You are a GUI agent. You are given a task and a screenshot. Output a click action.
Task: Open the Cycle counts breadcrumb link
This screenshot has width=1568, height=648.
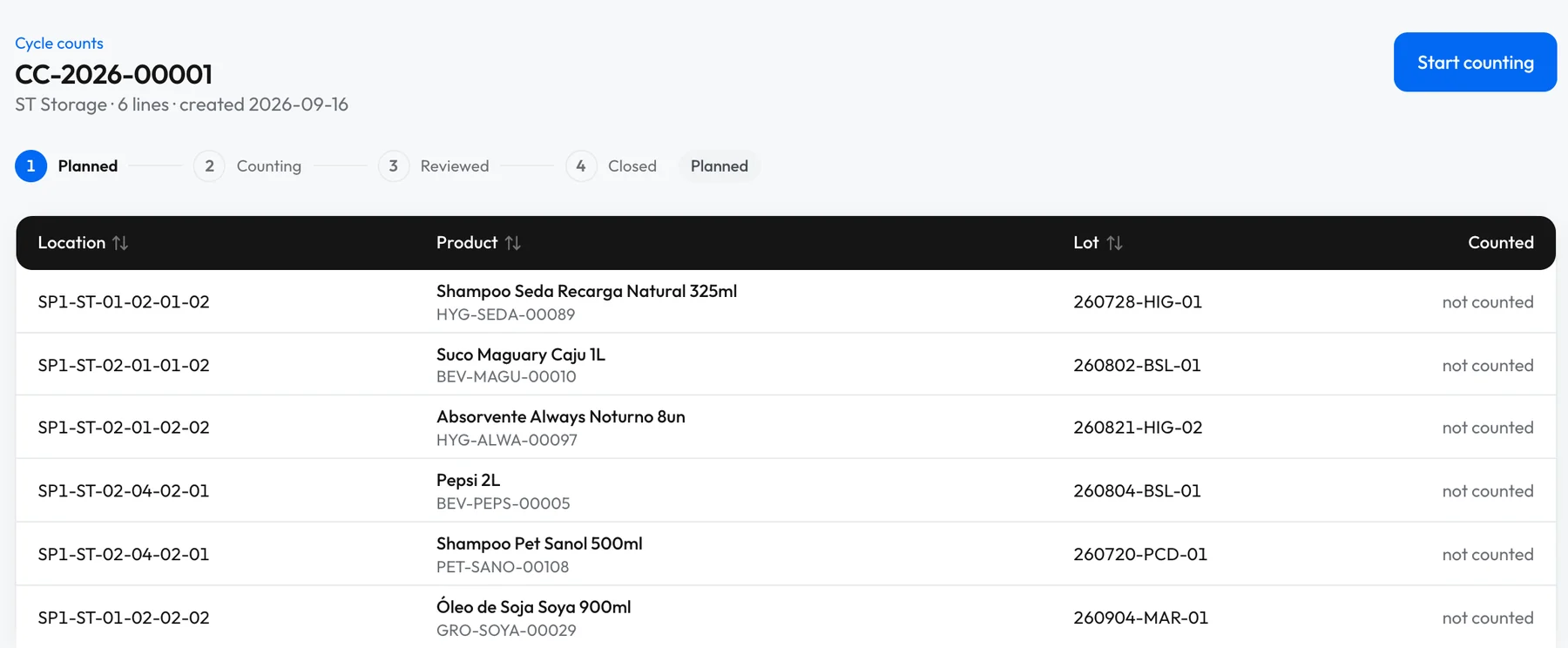pos(59,44)
